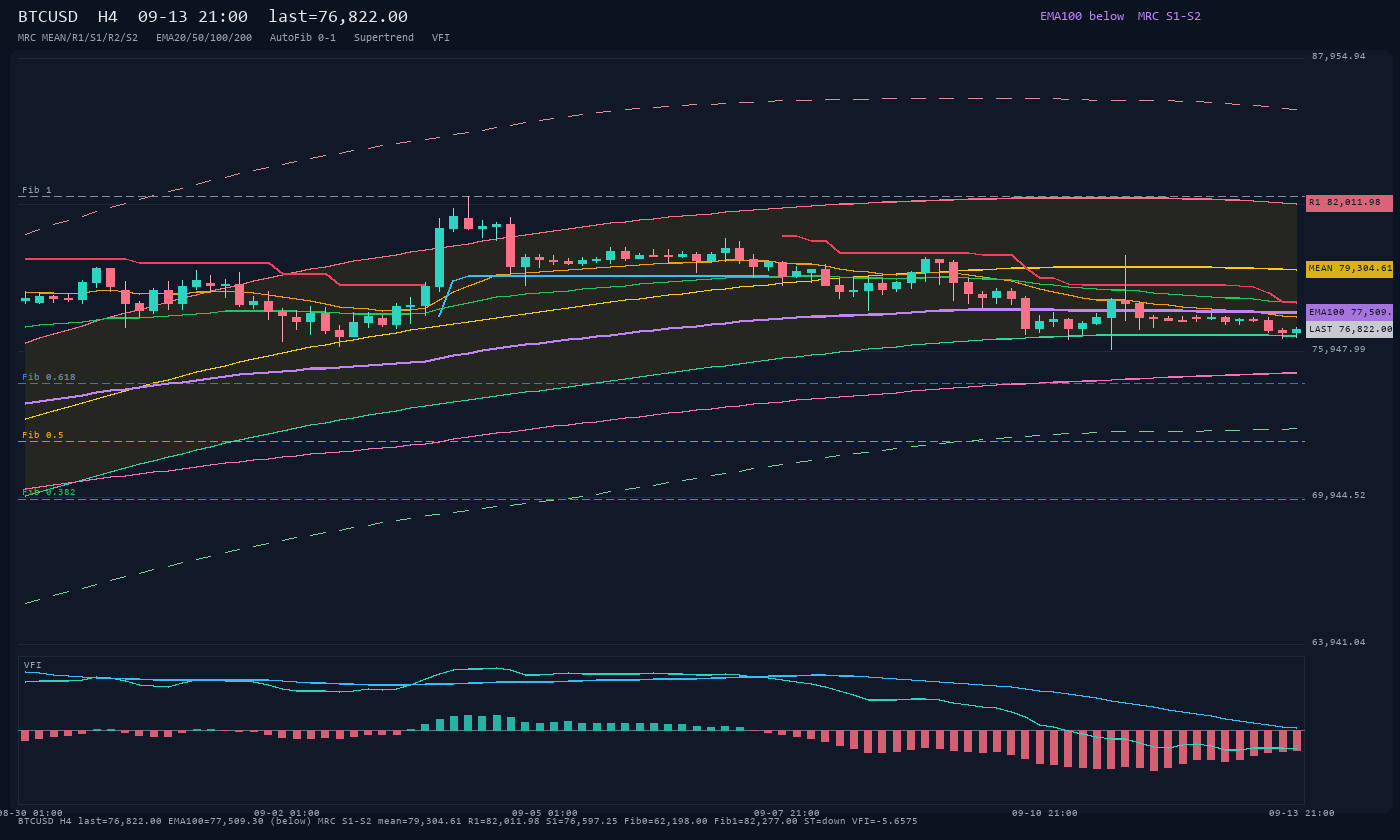Screen dimensions: 1400x840
Task: Click the 'Fib 0.618' level label
Action: 49,377
